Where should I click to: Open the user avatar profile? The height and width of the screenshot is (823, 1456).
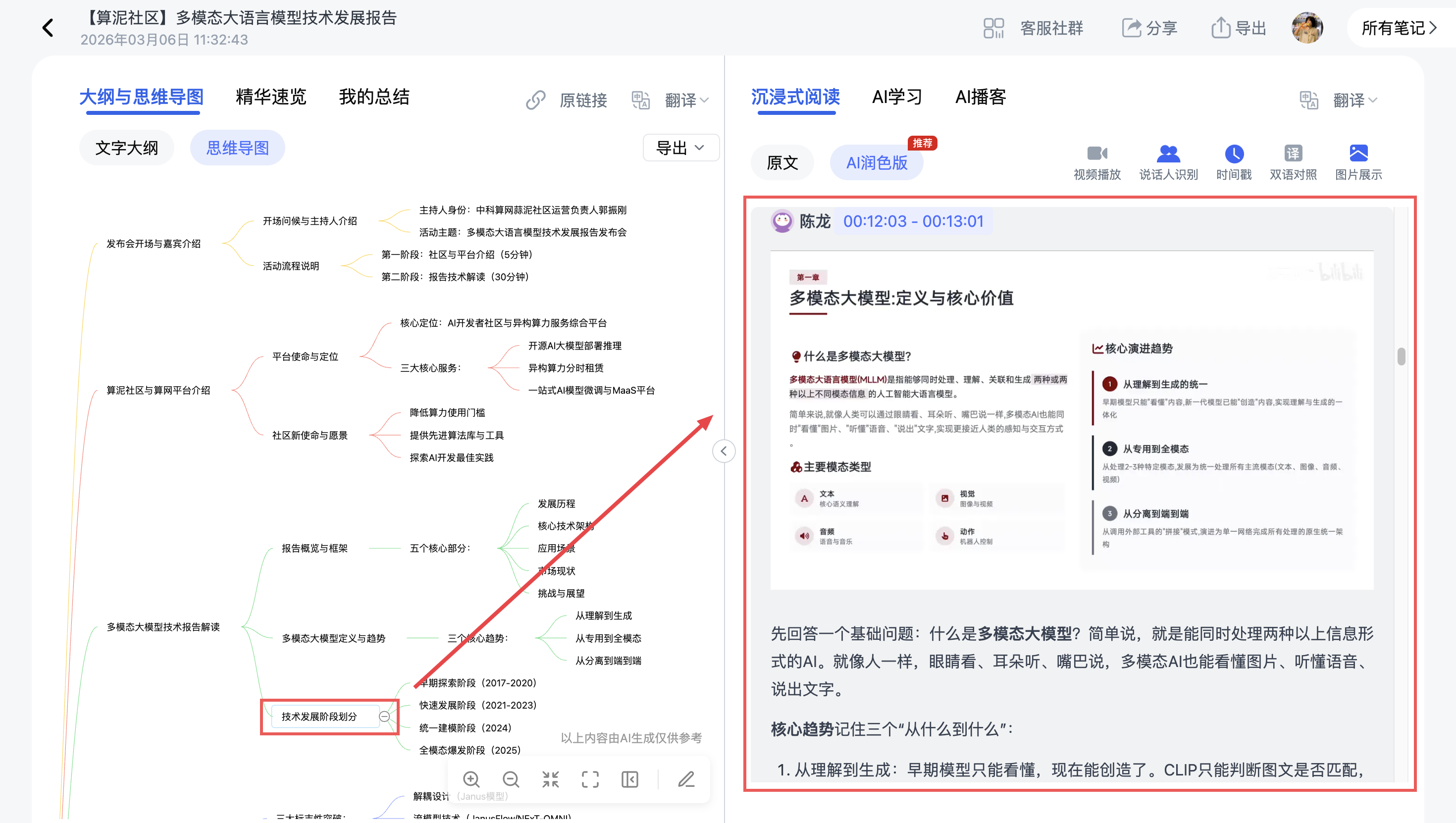1307,27
